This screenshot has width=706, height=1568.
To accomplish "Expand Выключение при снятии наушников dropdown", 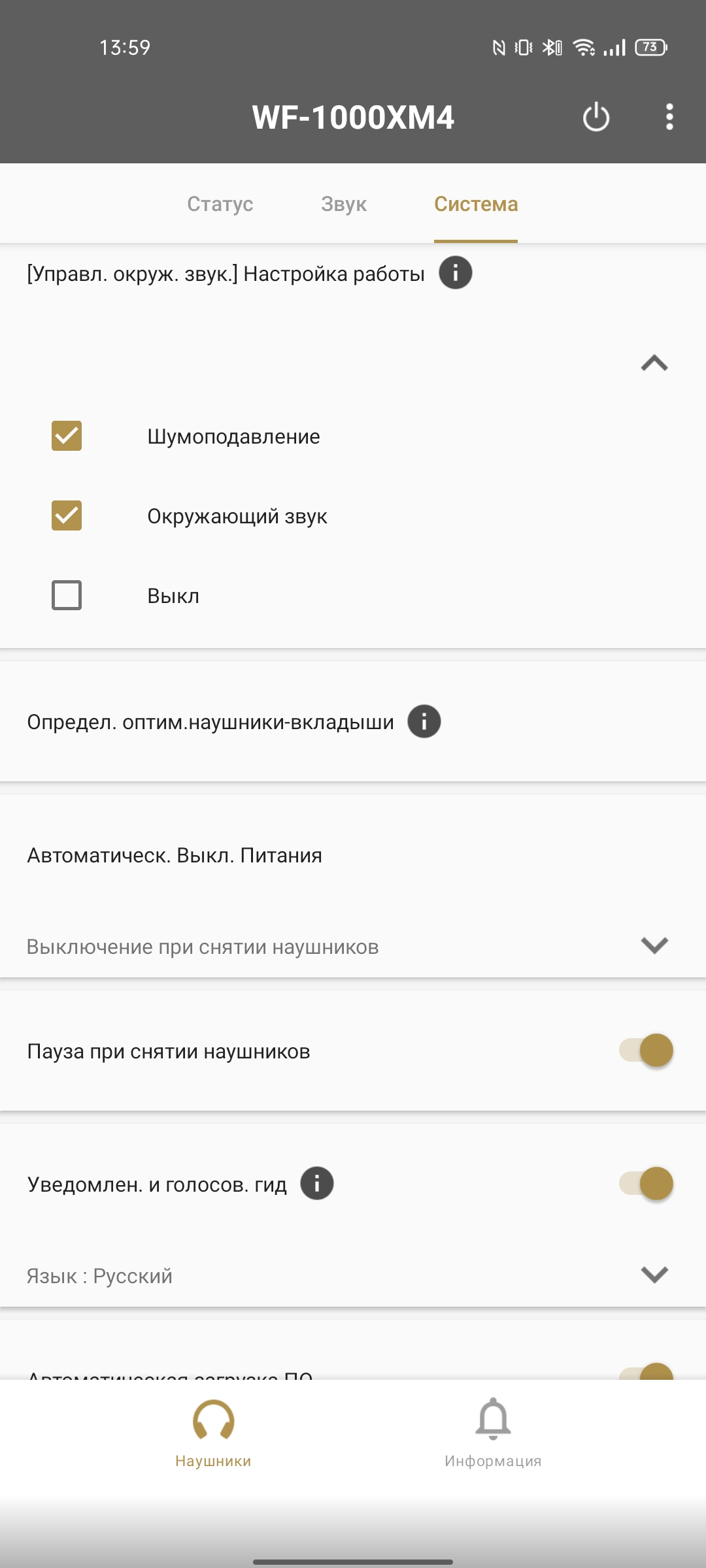I will (353, 946).
